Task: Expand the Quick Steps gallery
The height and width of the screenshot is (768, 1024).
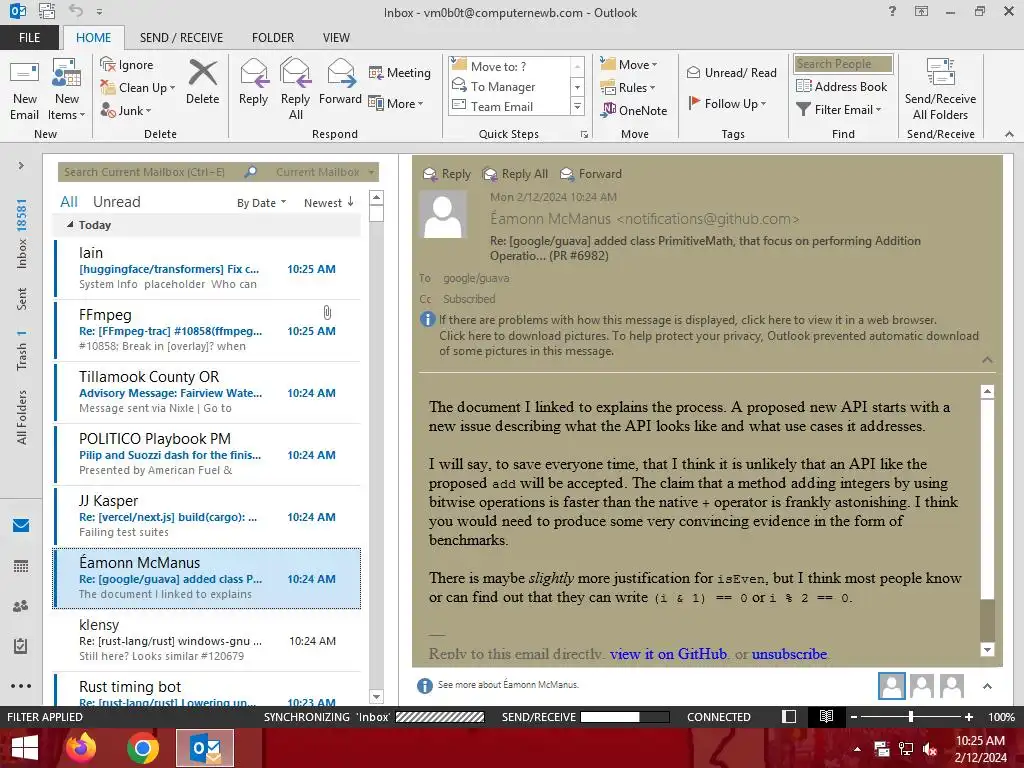Action: [x=577, y=106]
